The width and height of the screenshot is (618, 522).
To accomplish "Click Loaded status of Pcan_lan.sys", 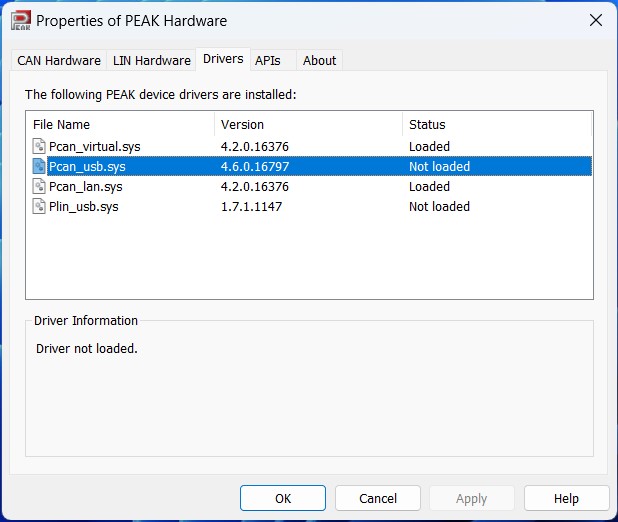I will click(x=429, y=186).
